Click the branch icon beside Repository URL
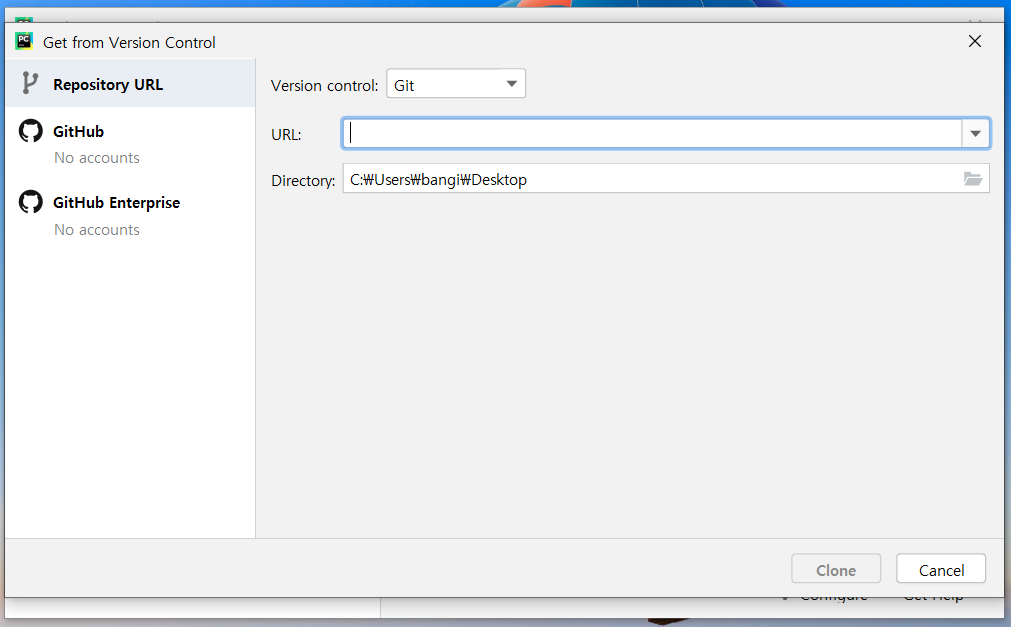This screenshot has height=627, width=1011. pyautogui.click(x=30, y=83)
